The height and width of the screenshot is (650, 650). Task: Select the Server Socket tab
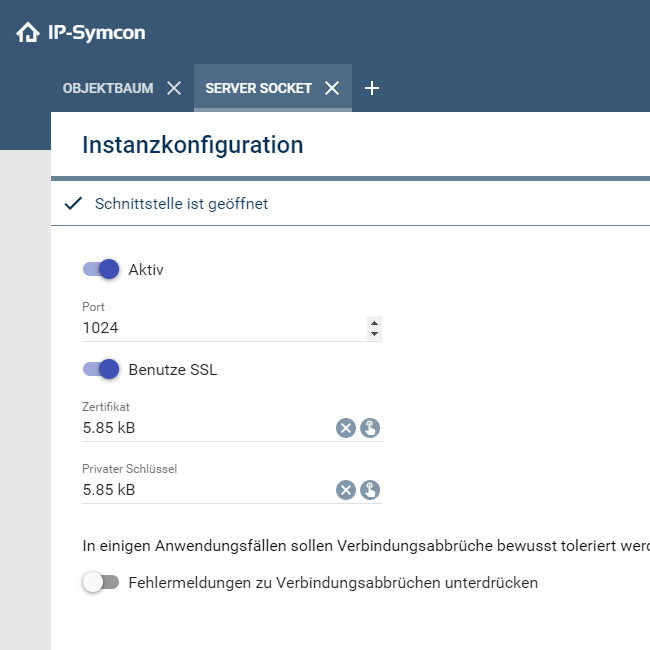pyautogui.click(x=258, y=88)
